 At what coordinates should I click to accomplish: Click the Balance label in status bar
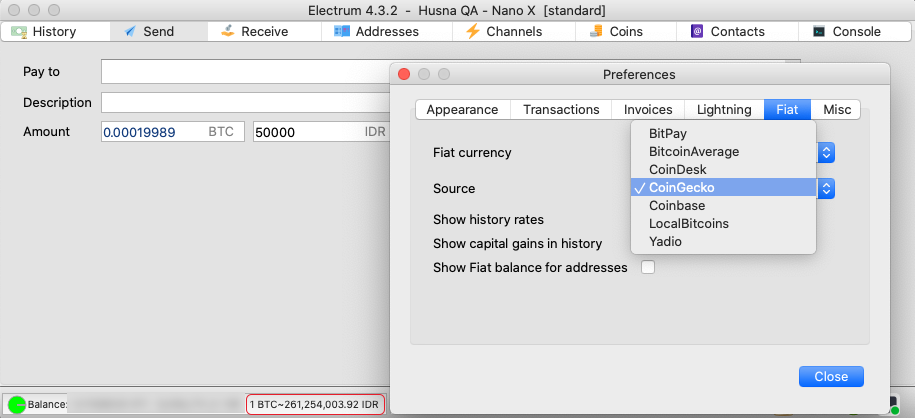pyautogui.click(x=47, y=404)
